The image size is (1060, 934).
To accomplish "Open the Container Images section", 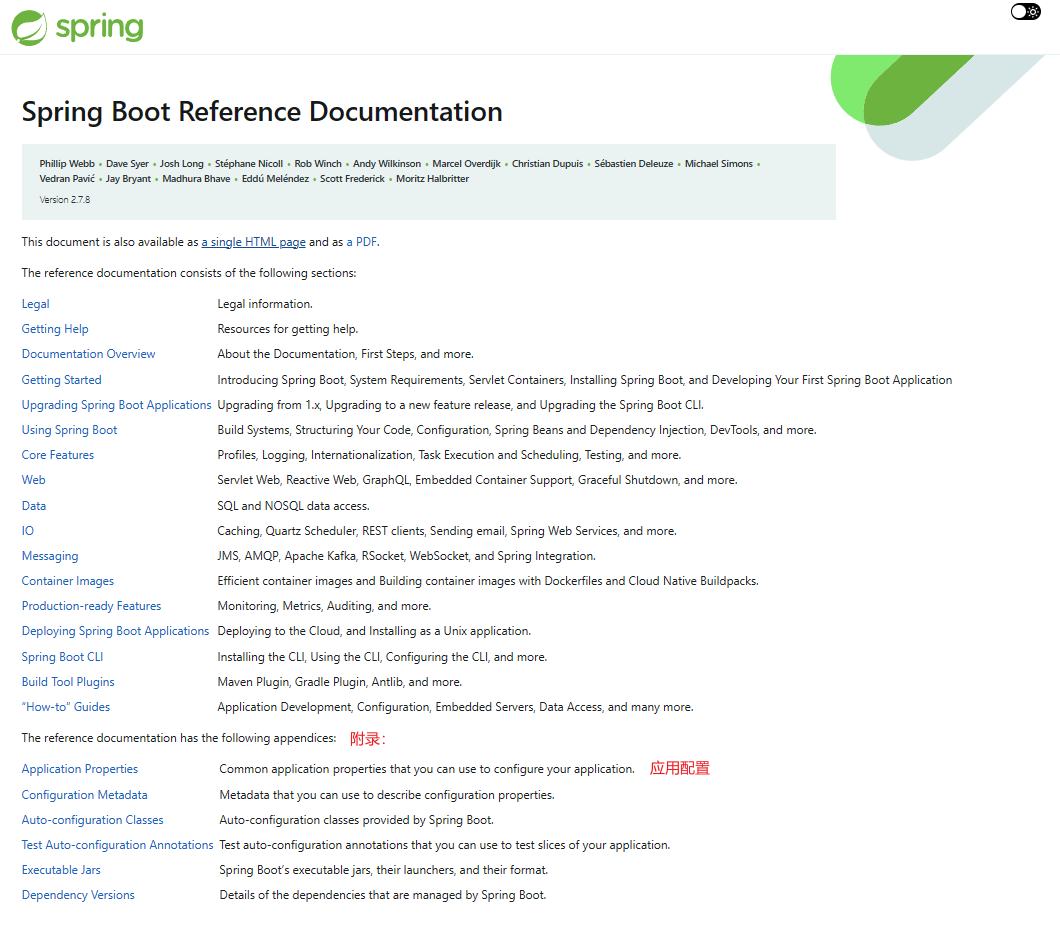I will point(68,581).
